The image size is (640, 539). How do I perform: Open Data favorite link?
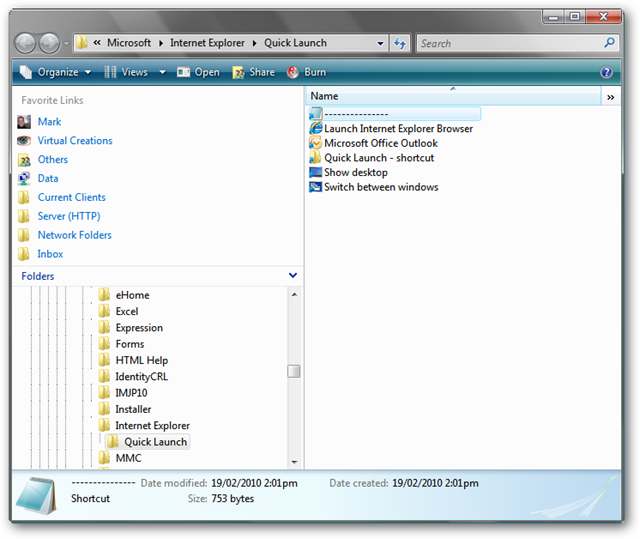coord(48,178)
